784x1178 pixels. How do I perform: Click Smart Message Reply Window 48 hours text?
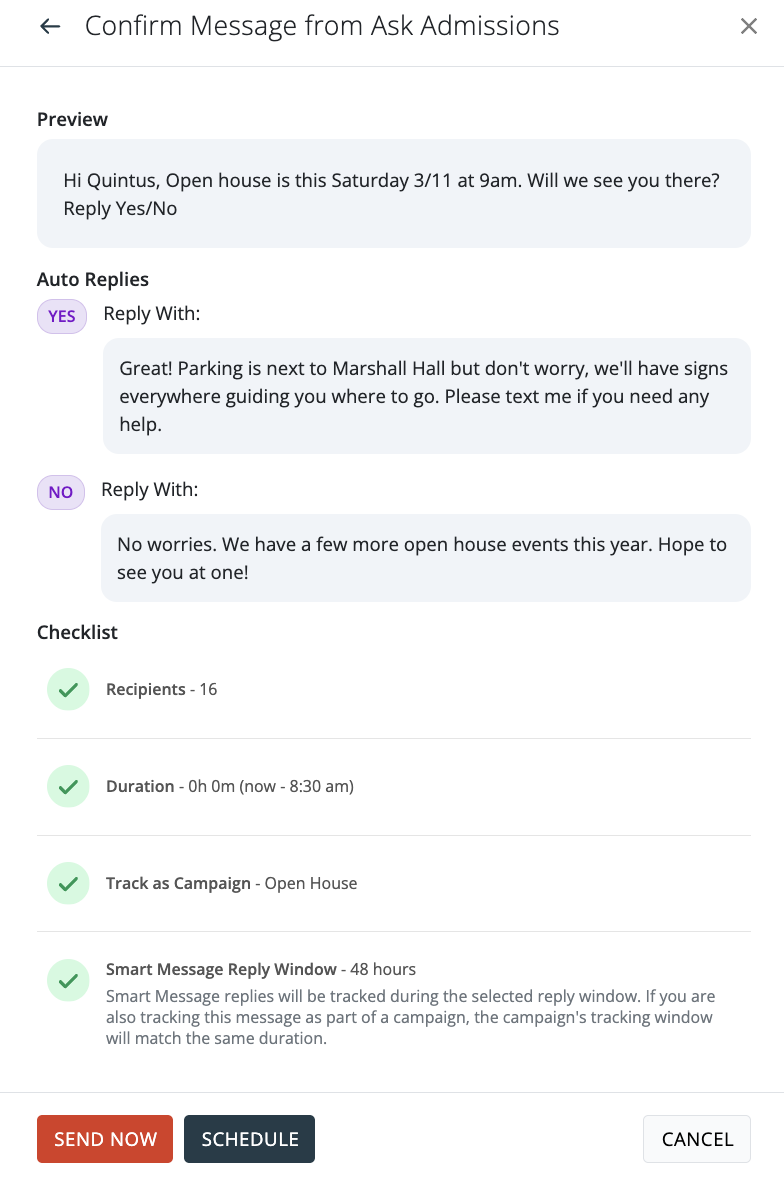tap(261, 969)
